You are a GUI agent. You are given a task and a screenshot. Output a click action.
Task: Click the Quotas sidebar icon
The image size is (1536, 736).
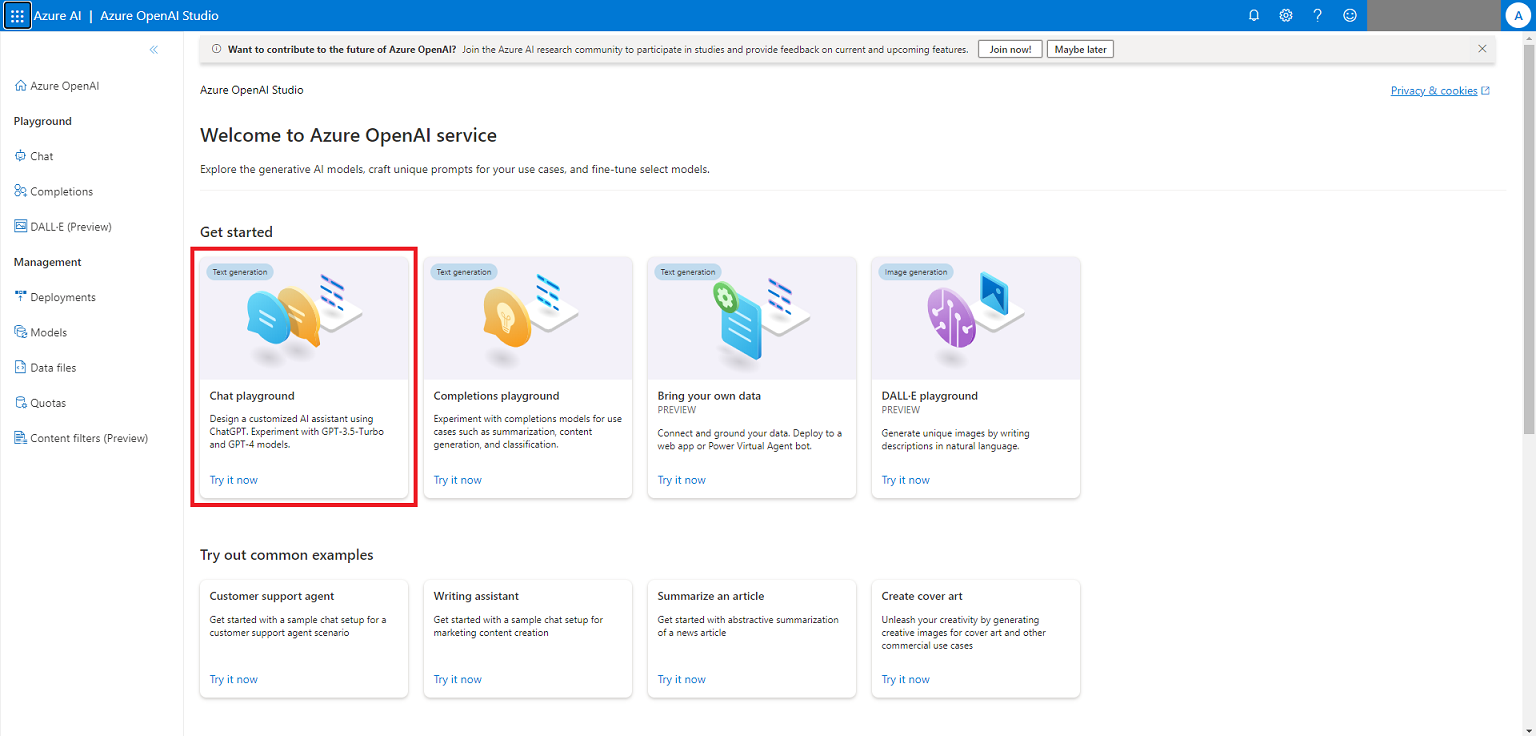[x=21, y=403]
